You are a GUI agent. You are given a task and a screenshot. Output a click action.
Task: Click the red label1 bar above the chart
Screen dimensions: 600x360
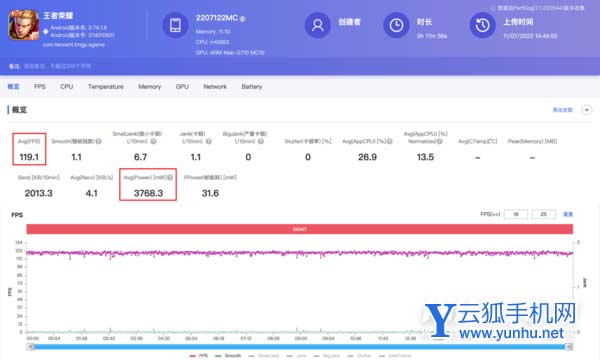(x=300, y=229)
